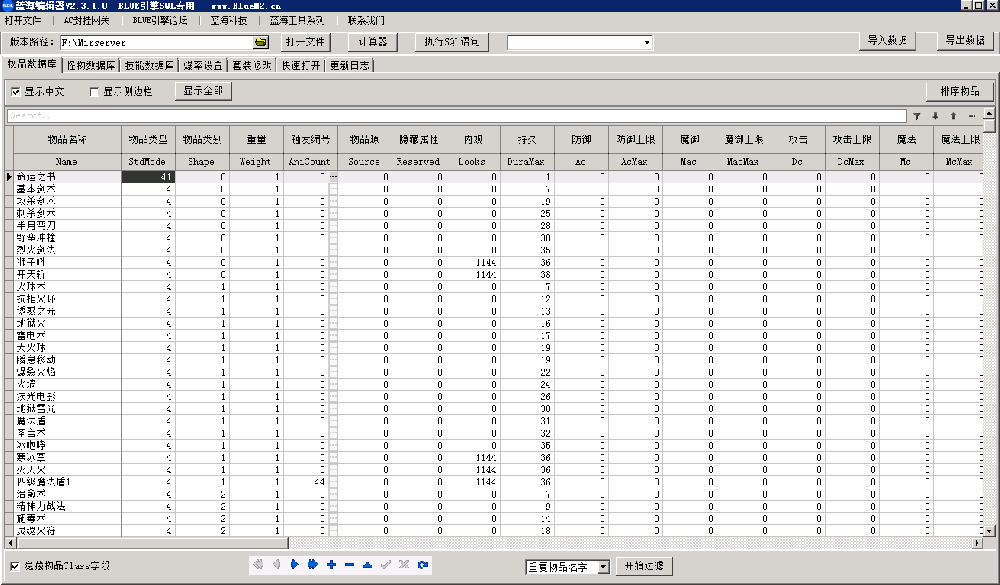Switch to the 物品数据库 tab

pos(32,64)
